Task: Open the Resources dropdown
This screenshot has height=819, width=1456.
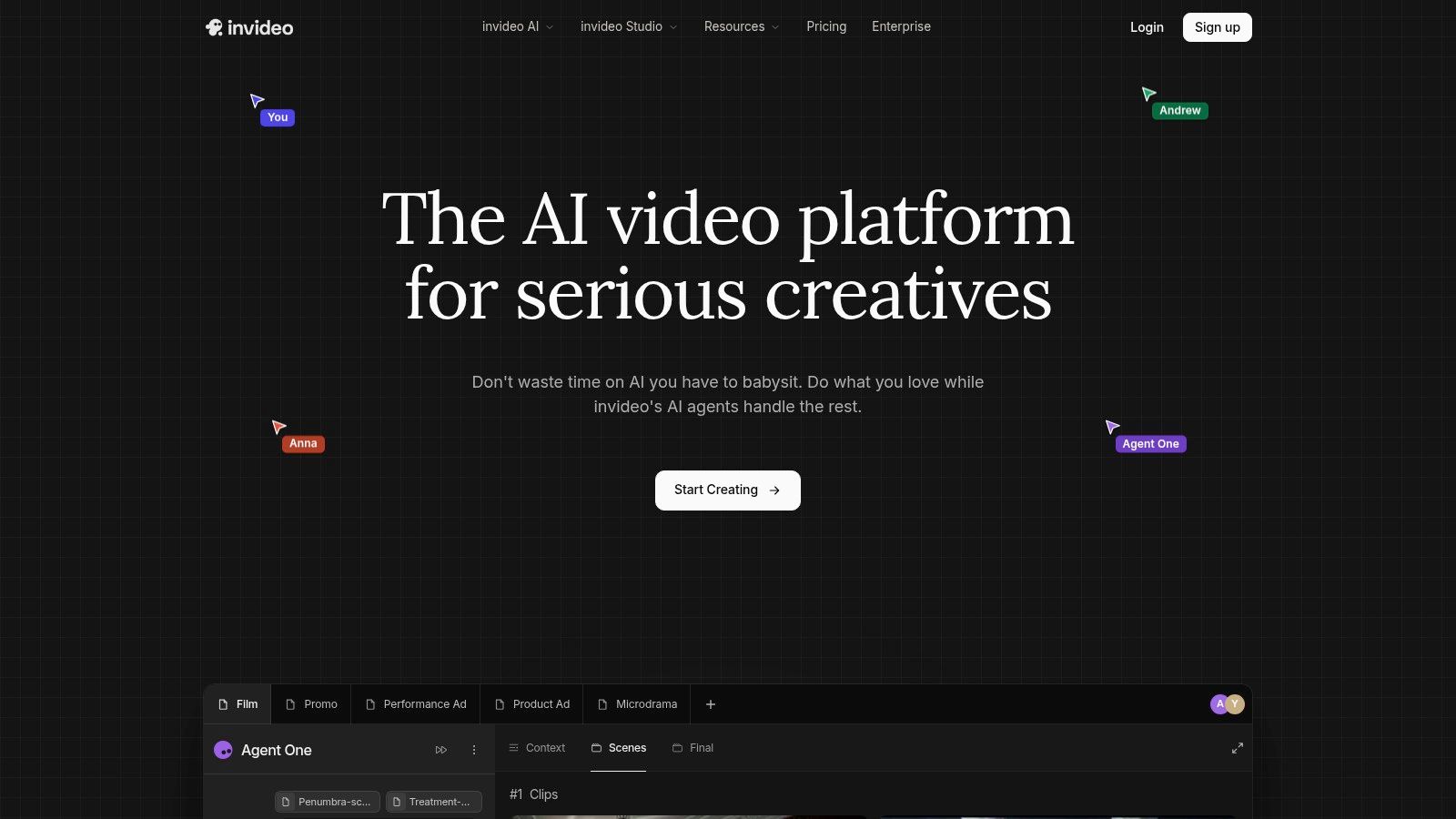Action: (x=742, y=26)
